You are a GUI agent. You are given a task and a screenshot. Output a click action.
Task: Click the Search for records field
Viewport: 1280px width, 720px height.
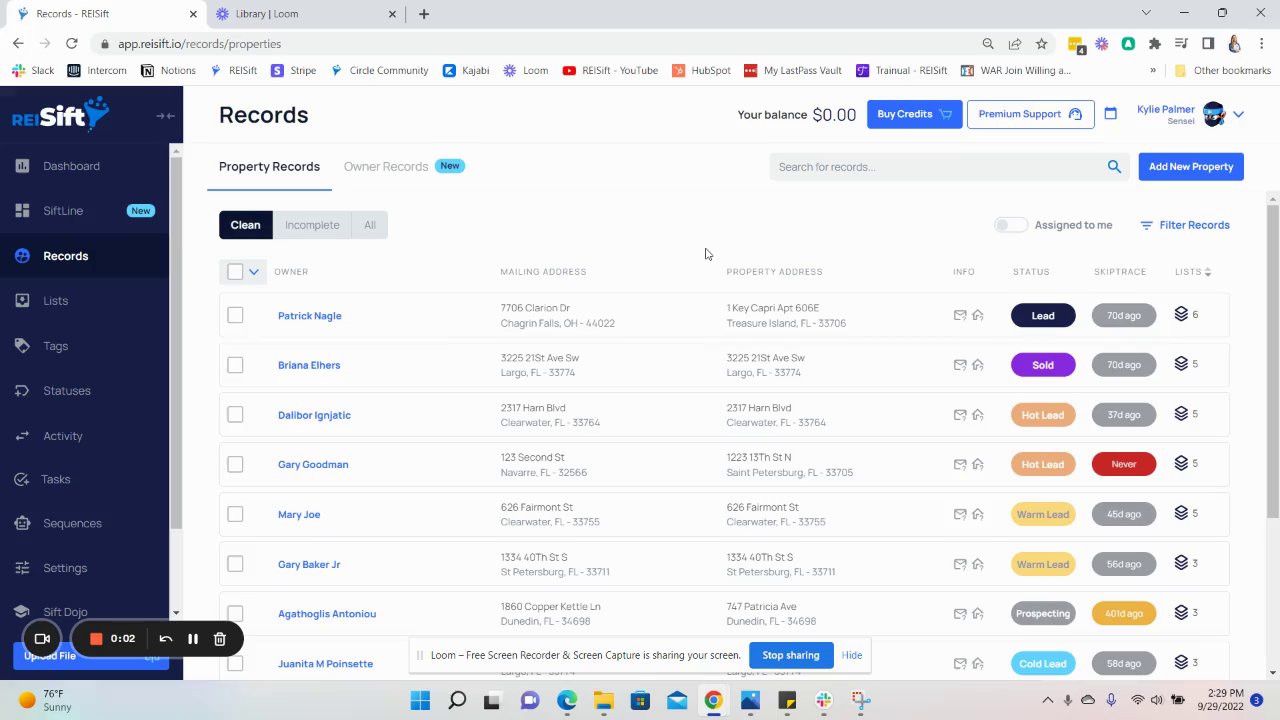point(950,167)
